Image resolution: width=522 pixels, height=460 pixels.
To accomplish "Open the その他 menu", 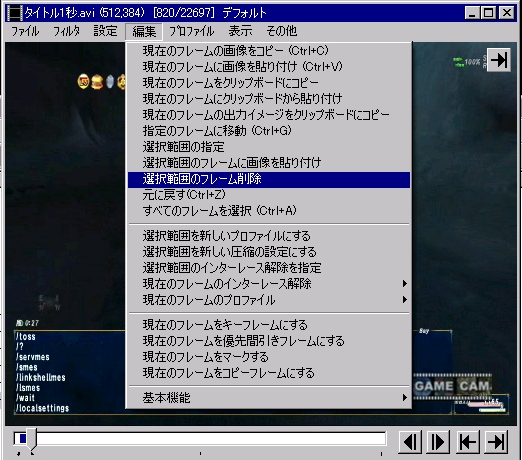I will point(281,31).
